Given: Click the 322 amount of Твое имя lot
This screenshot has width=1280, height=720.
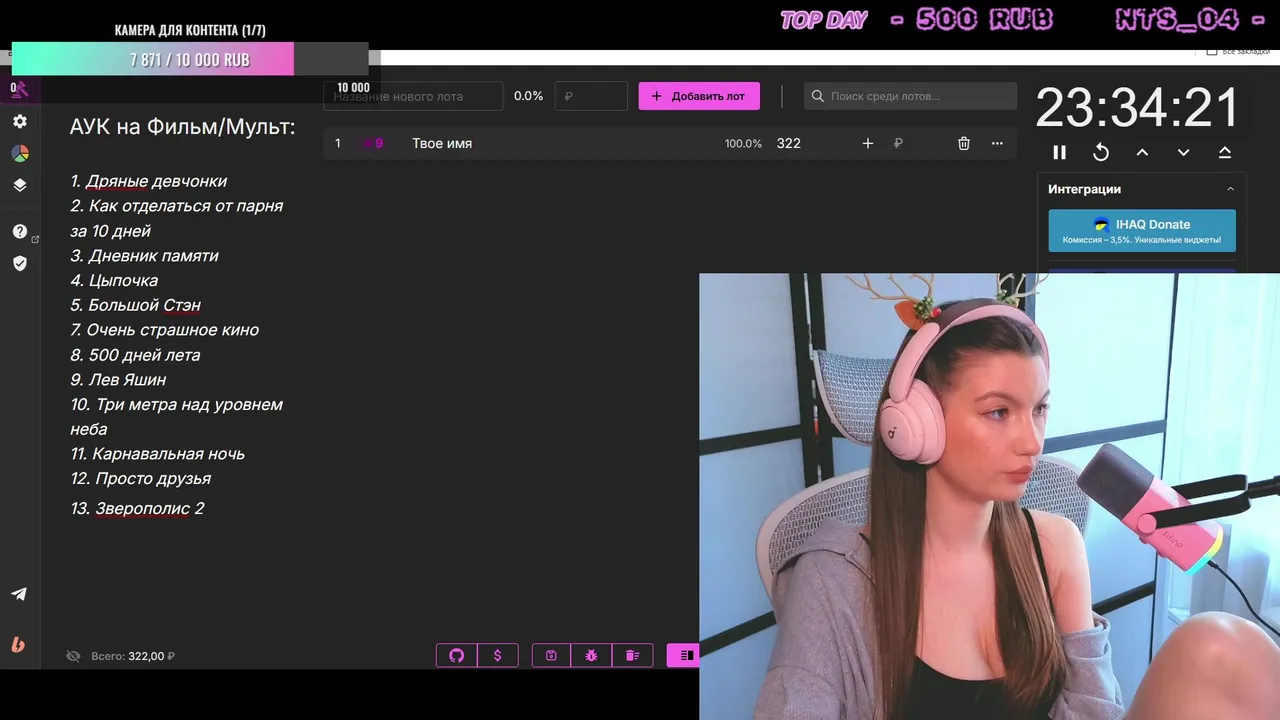Looking at the screenshot, I should coord(789,143).
